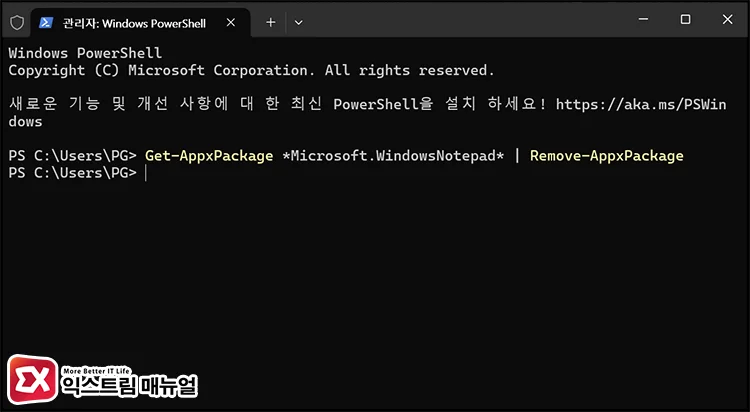Click the administrator shield icon in title bar
Image resolution: width=750 pixels, height=412 pixels.
(17, 22)
